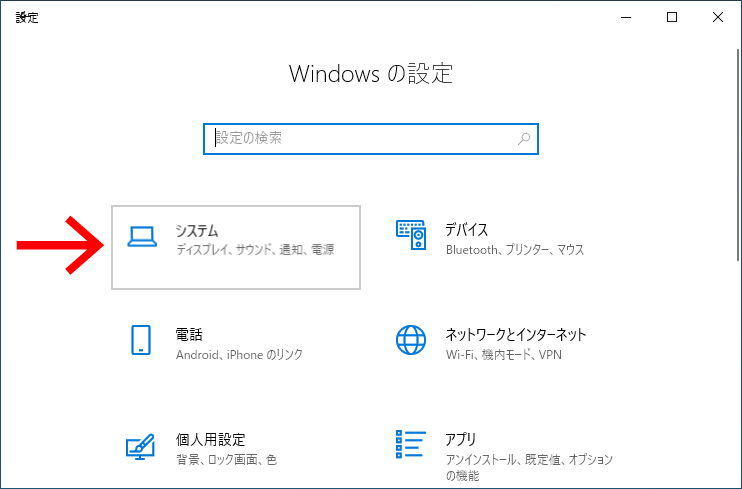The image size is (742, 489).
Task: Click the vertical scrollbar thumb
Action: coord(738,154)
